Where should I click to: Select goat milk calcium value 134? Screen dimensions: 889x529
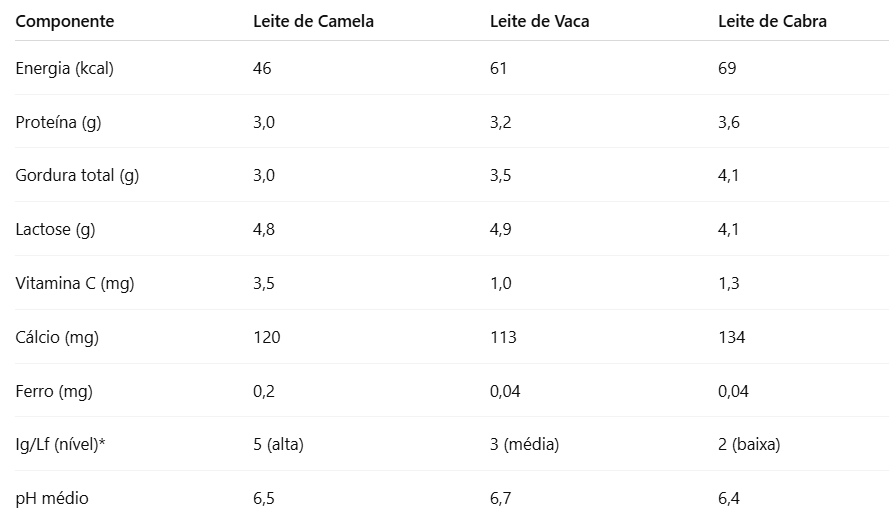(731, 337)
